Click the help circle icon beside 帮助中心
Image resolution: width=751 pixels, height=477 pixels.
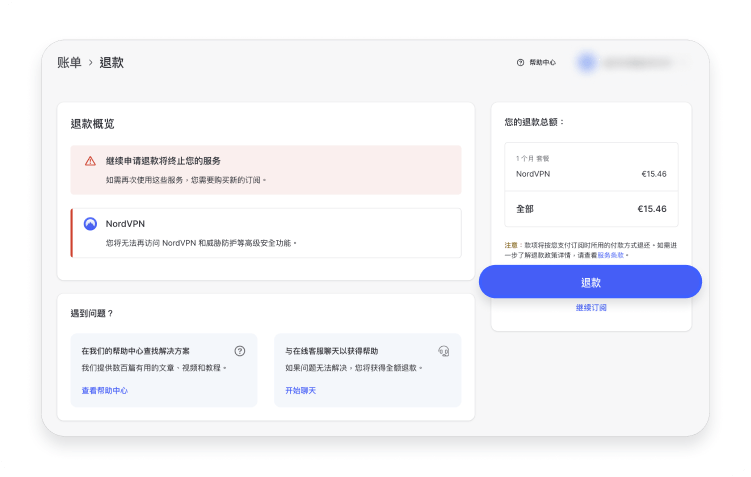click(521, 62)
